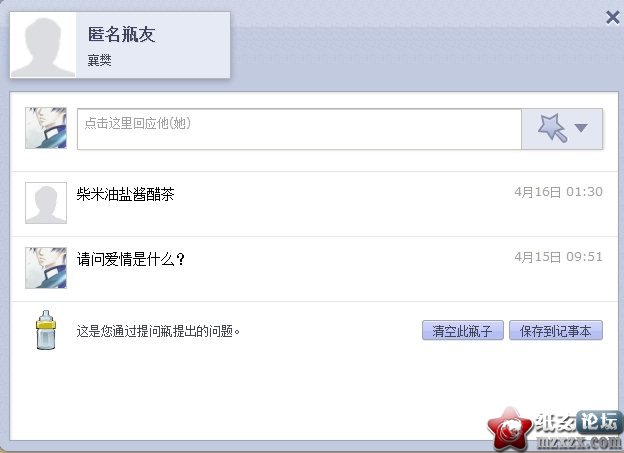Click the 匿名瓶友 name heading

pos(121,34)
